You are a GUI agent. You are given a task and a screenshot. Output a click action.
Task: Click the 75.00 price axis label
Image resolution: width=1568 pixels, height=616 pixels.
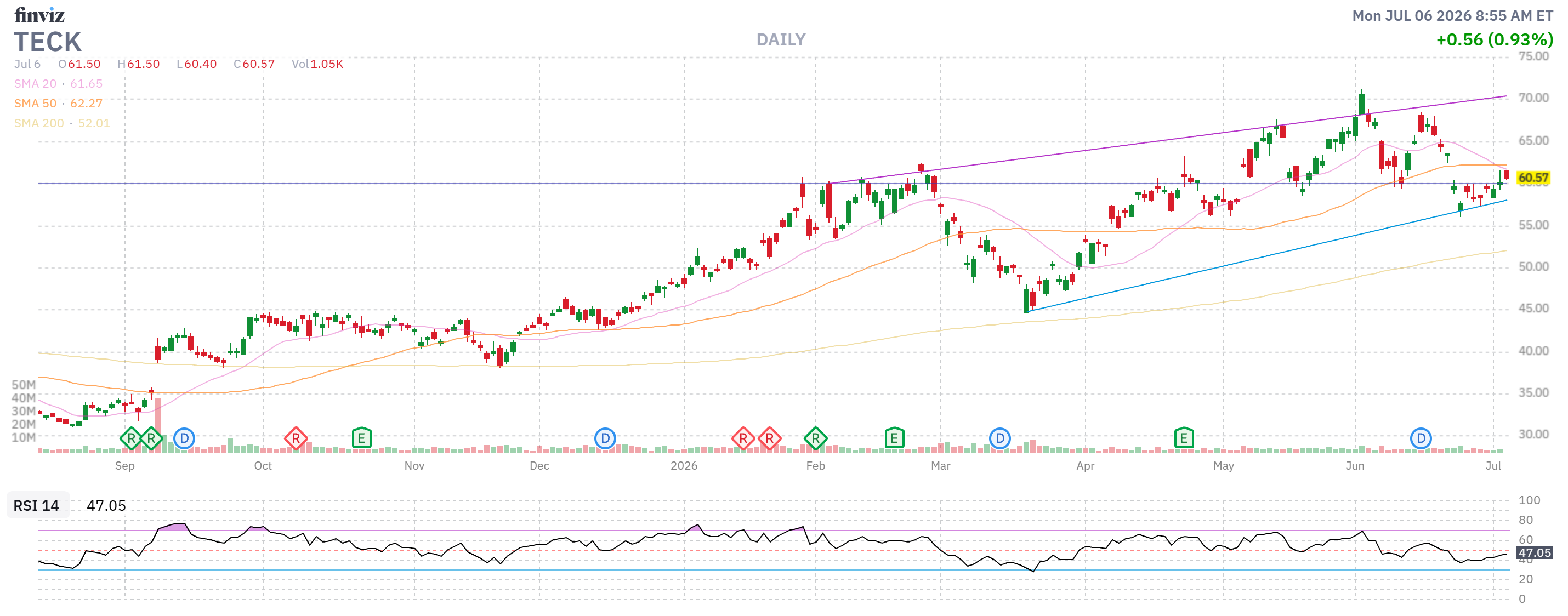point(1533,56)
